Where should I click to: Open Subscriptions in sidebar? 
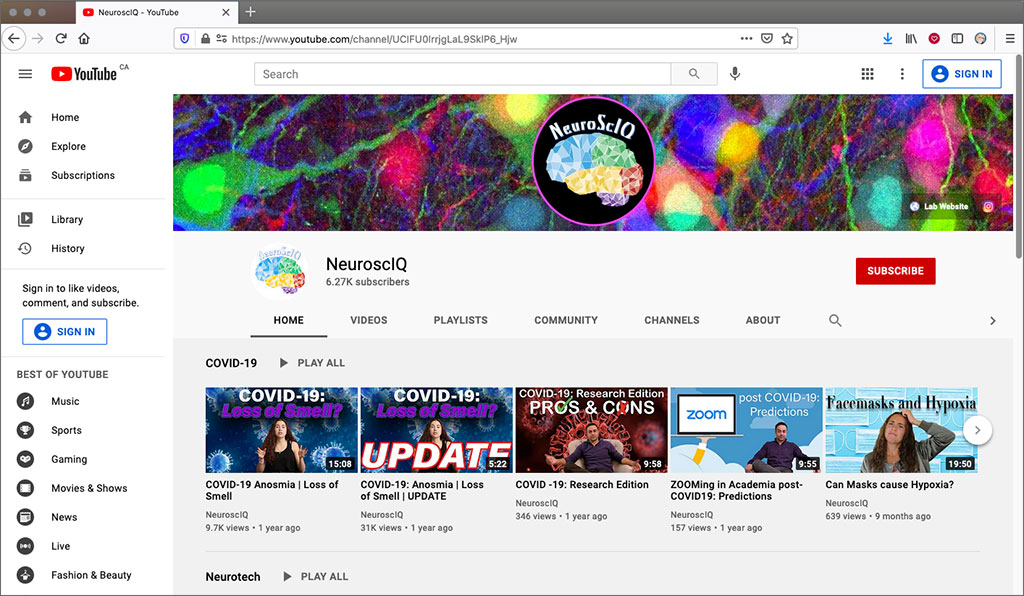point(85,175)
